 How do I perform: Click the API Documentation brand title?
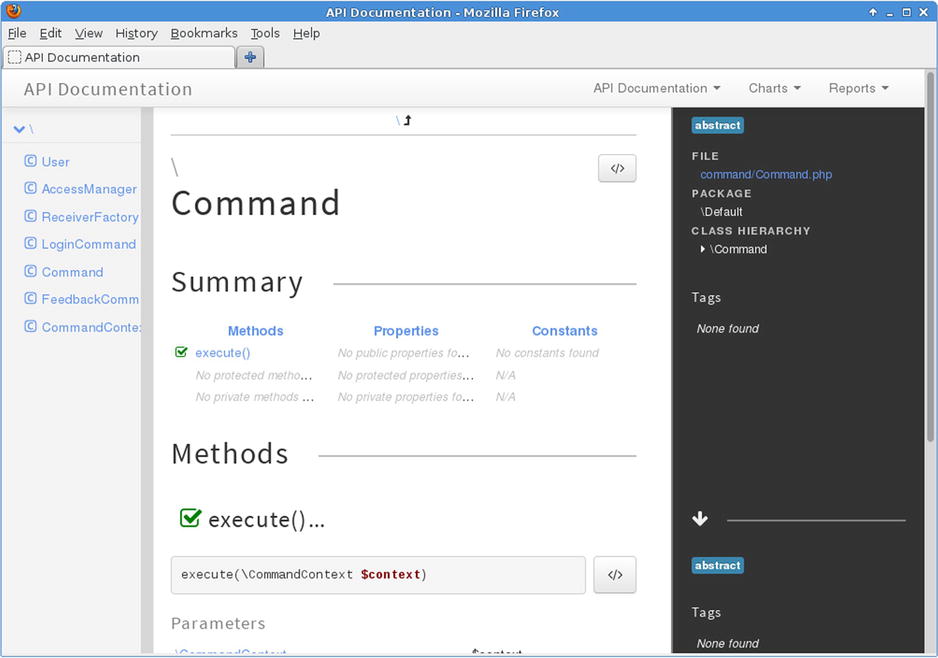click(x=108, y=89)
